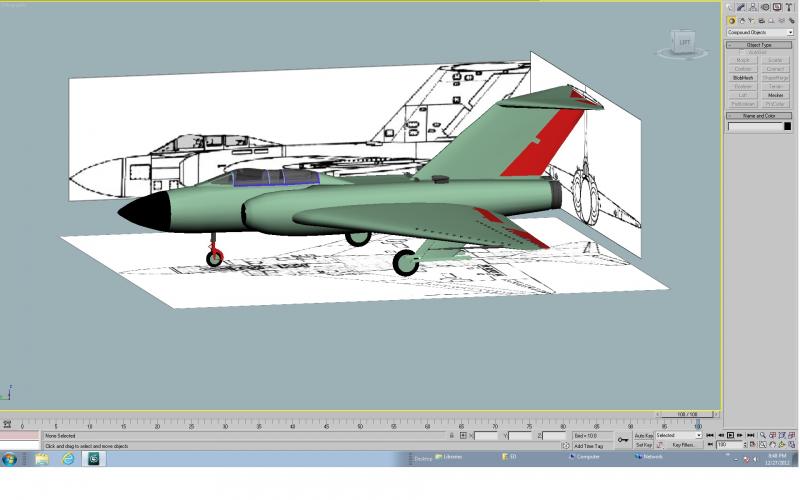Image resolution: width=800 pixels, height=500 pixels.
Task: Open the Modify command panel tab
Action: point(741,7)
